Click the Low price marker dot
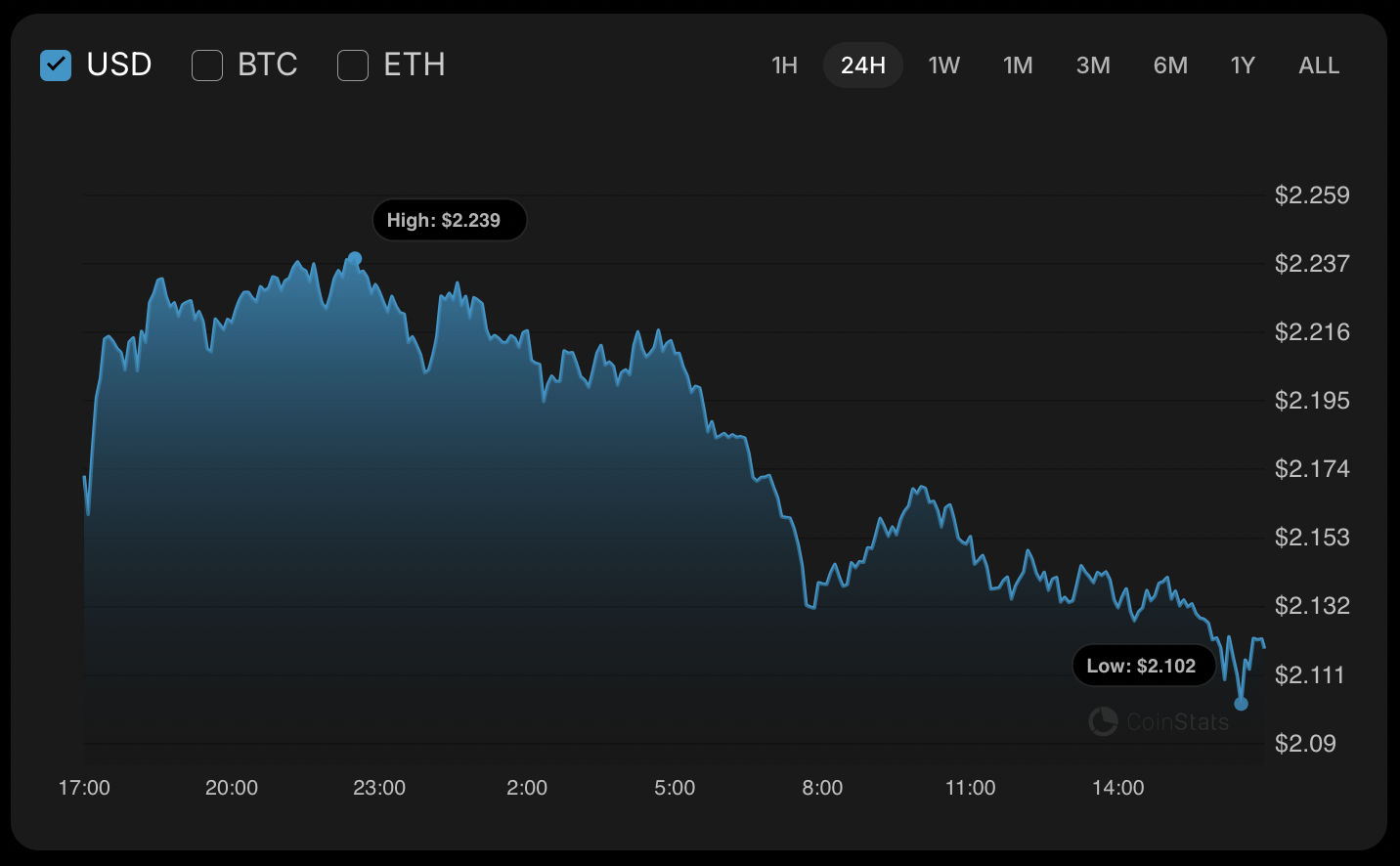Screen dimensions: 1400x866 (1242, 704)
